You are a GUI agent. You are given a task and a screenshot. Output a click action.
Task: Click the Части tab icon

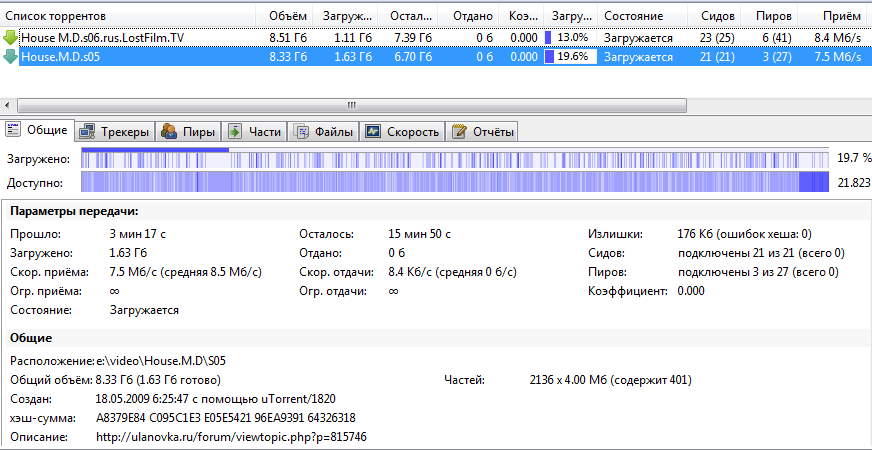coord(235,132)
